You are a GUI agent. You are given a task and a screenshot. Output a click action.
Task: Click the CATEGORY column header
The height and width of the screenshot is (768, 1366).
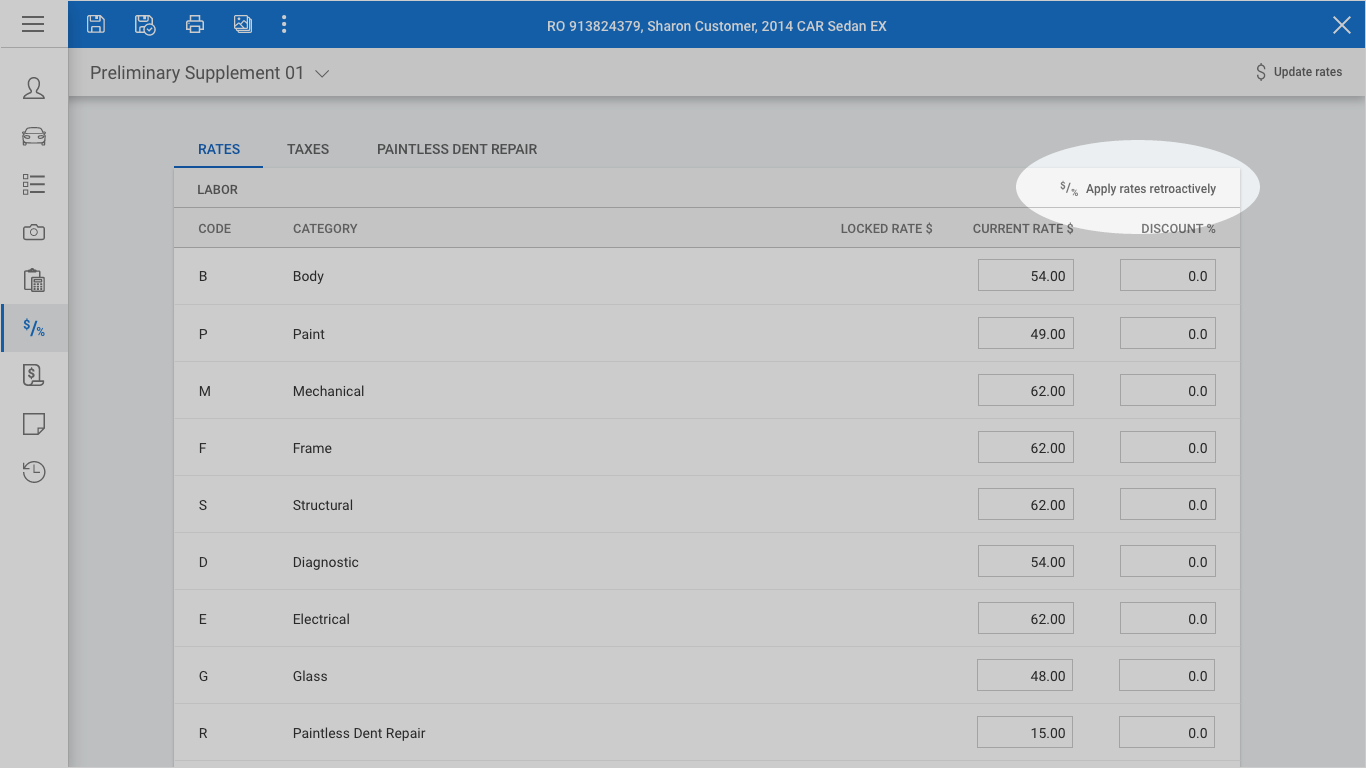pos(325,229)
